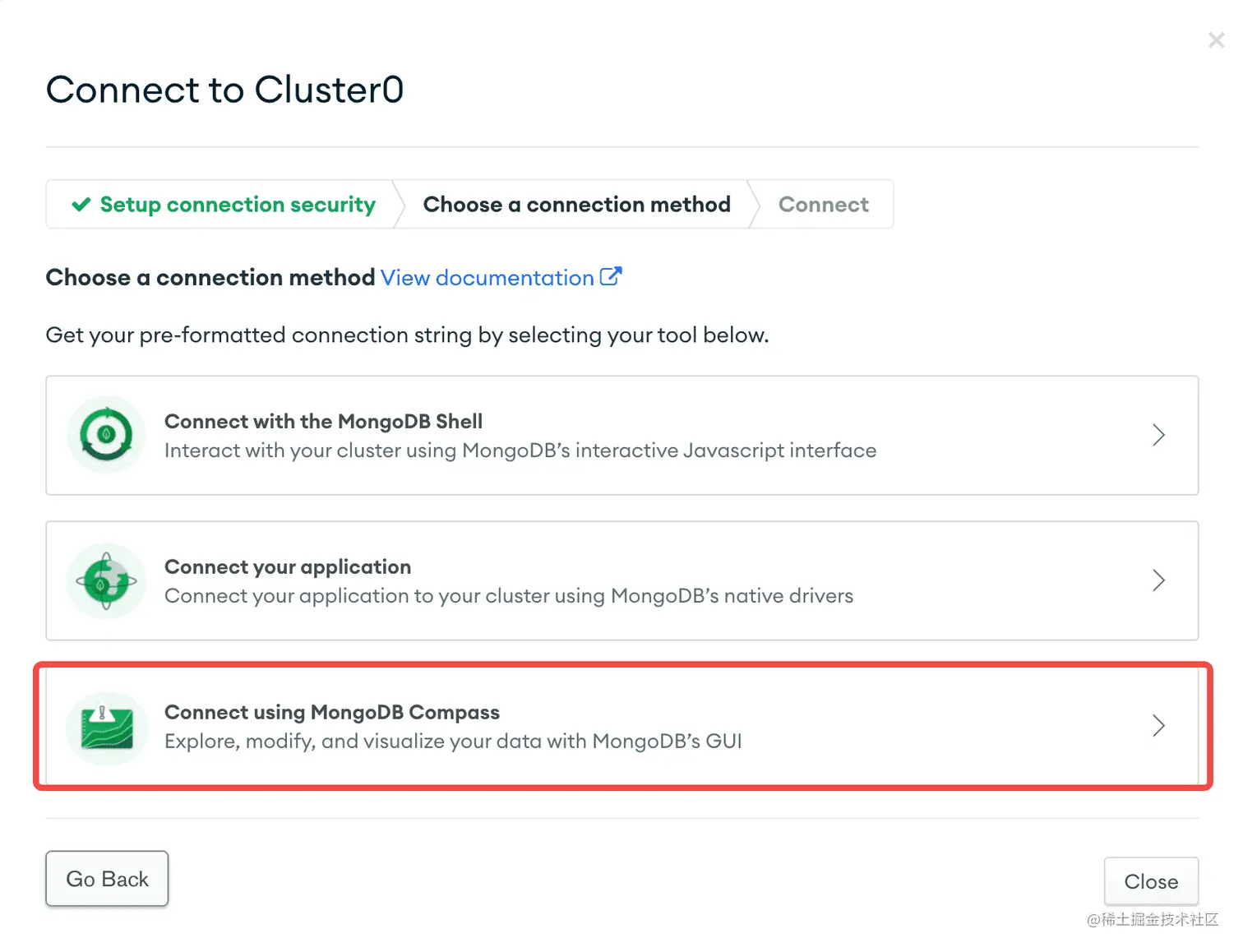This screenshot has height=952, width=1243.
Task: Click the X icon to dismiss the dialog
Action: (x=1217, y=39)
